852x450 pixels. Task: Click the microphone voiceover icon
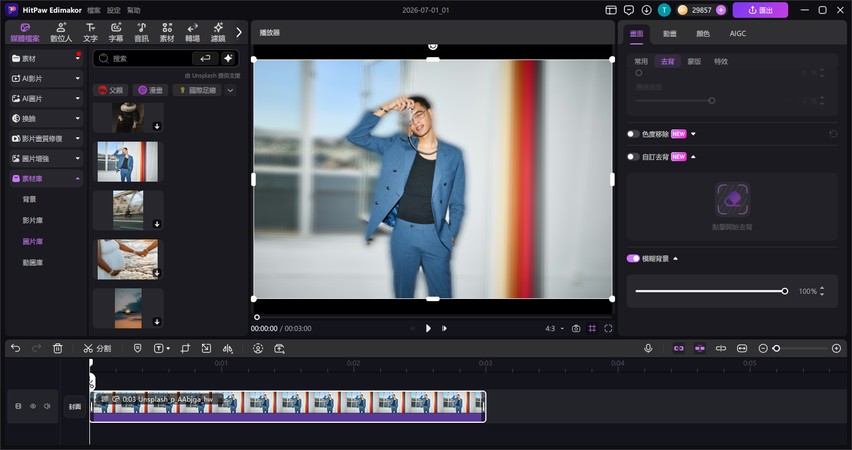pos(648,348)
